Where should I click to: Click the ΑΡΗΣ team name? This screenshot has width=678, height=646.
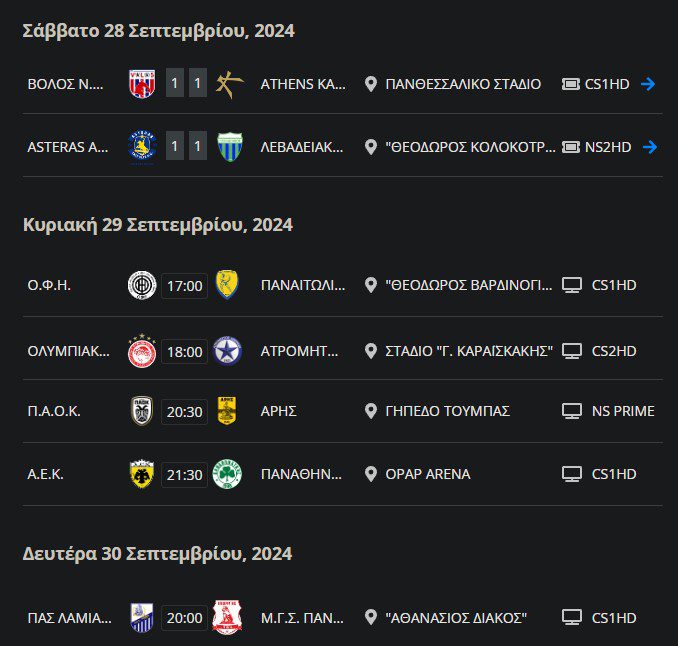click(x=279, y=411)
